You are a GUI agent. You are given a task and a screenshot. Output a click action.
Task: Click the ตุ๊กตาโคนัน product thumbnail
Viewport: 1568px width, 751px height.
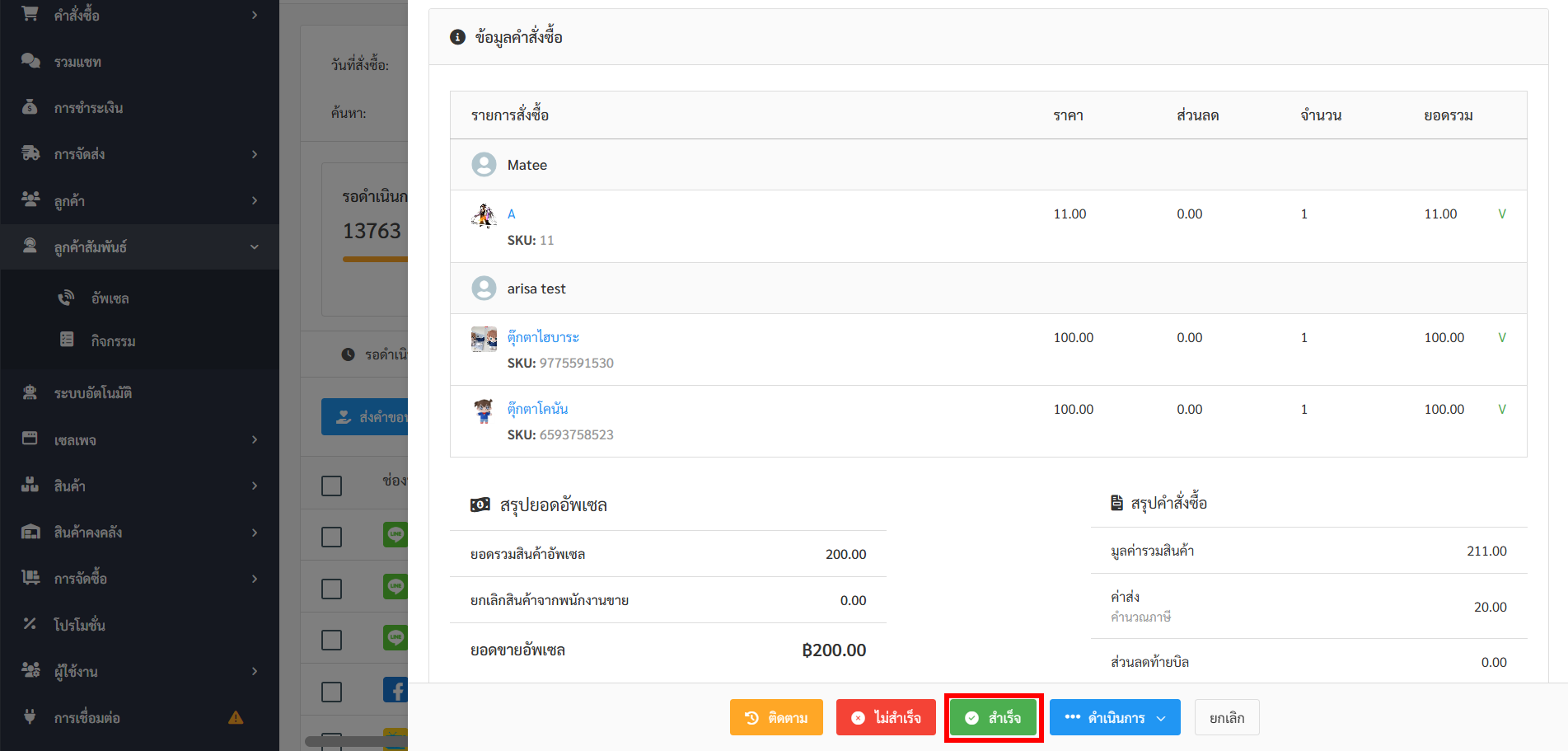pos(484,411)
